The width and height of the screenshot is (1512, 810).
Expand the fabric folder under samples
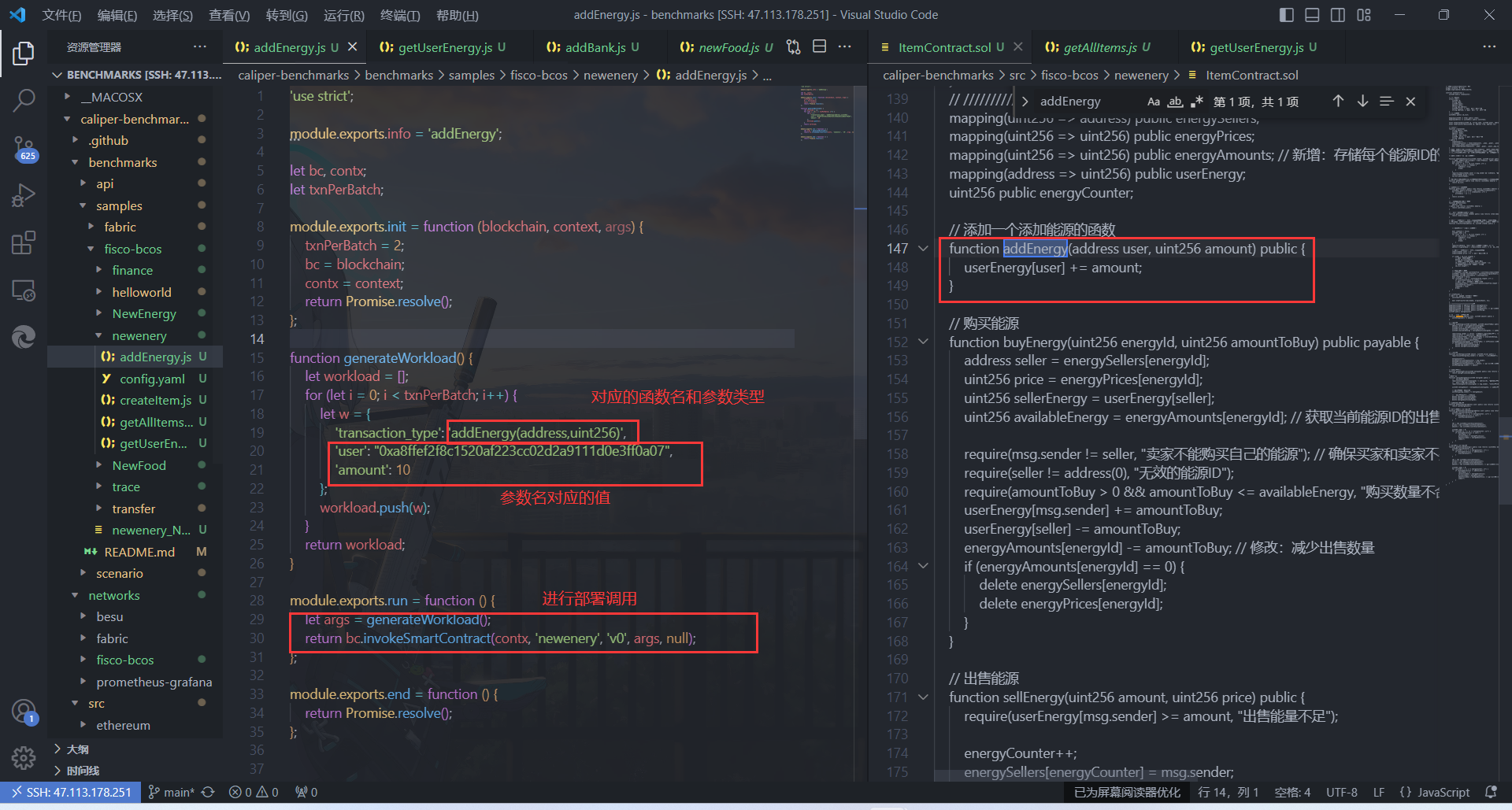(x=120, y=227)
